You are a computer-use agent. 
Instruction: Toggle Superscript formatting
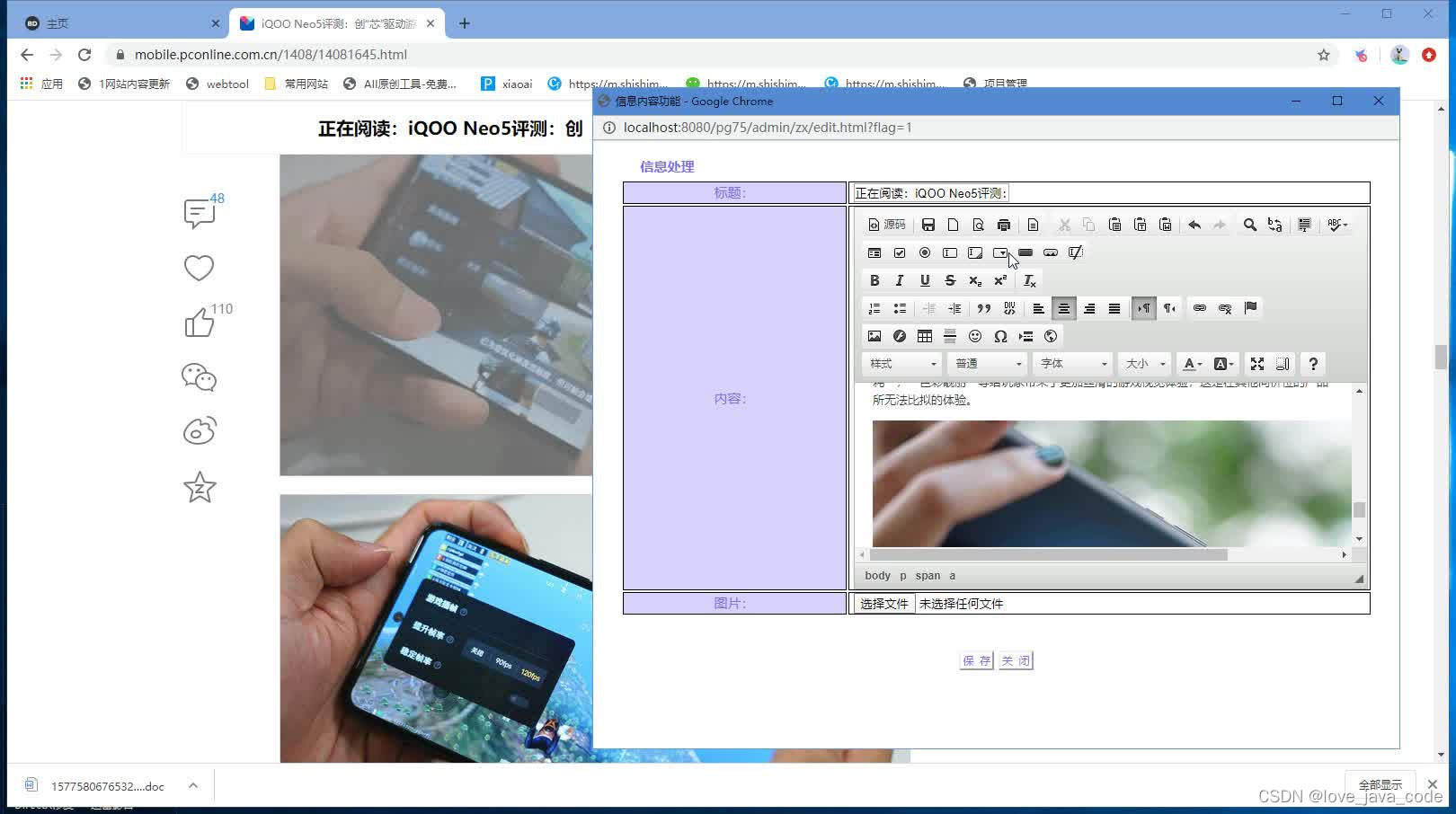coord(1000,280)
